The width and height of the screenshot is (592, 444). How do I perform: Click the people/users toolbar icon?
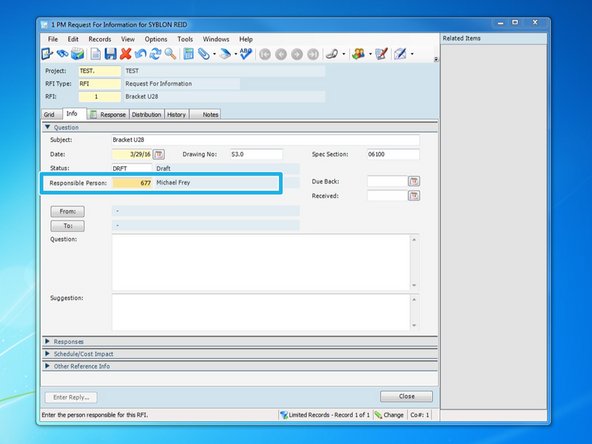358,54
